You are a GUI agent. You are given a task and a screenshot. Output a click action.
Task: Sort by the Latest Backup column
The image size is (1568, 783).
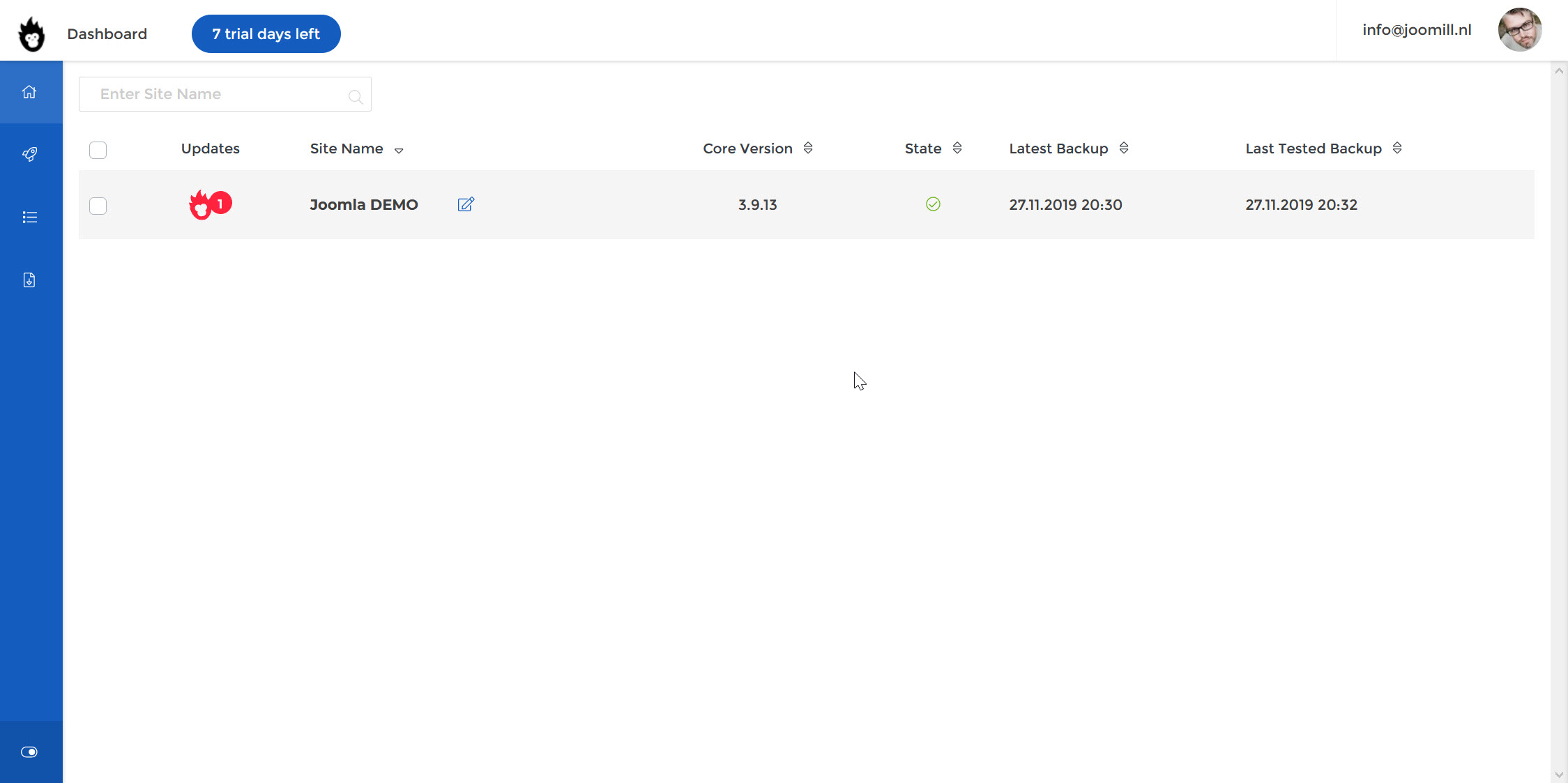pyautogui.click(x=1124, y=148)
